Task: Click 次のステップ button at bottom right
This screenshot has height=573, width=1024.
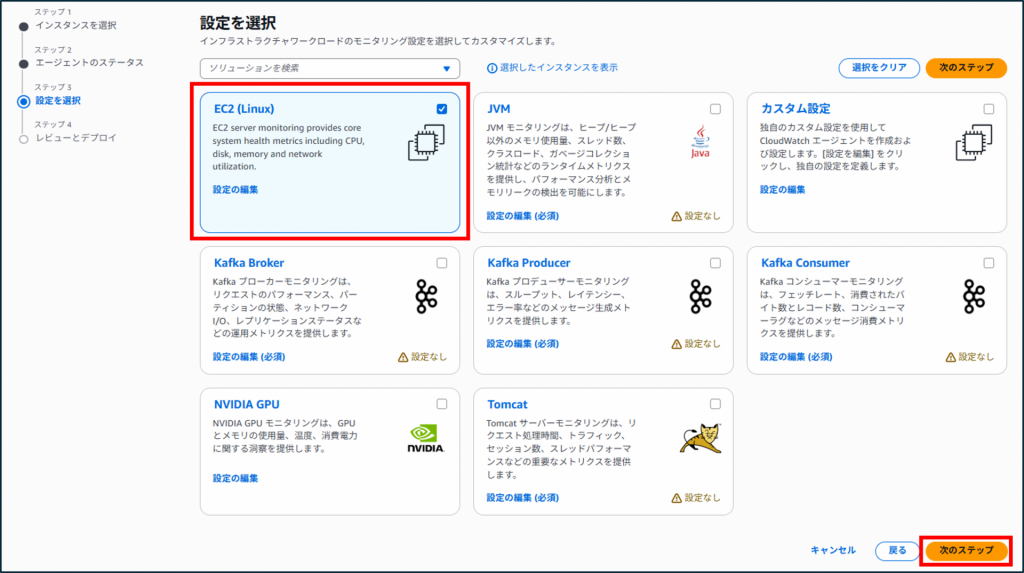Action: 966,550
